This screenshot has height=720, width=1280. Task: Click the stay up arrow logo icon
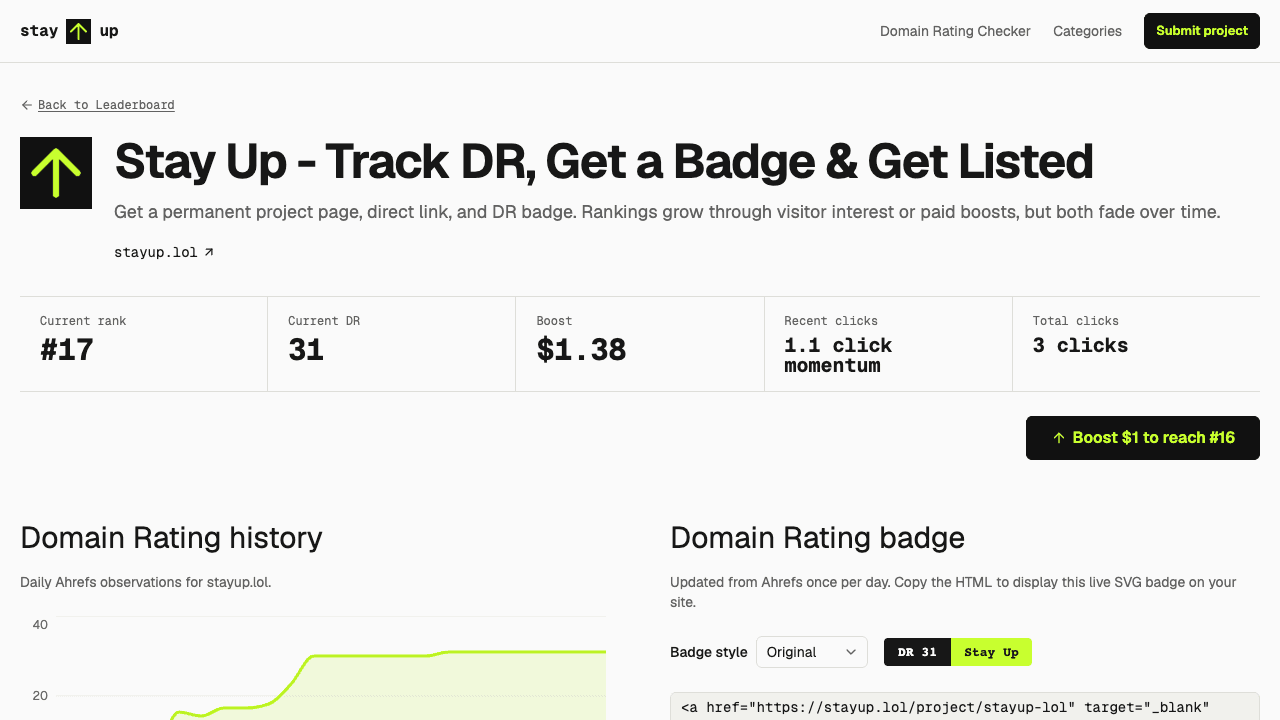[78, 31]
